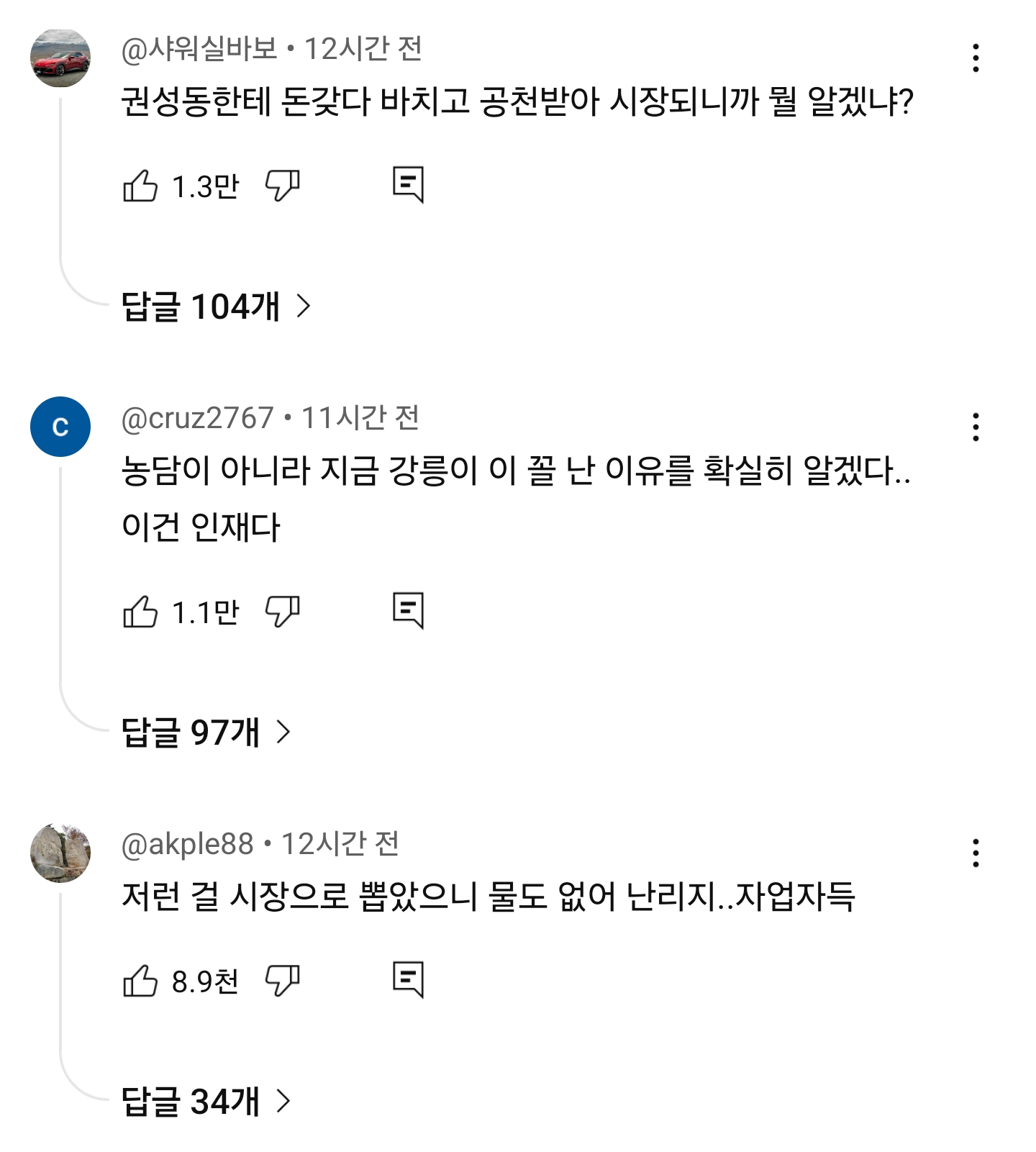Click reply icon under @cruz2767's comment
Screen dimensions: 1036x1152
(408, 611)
